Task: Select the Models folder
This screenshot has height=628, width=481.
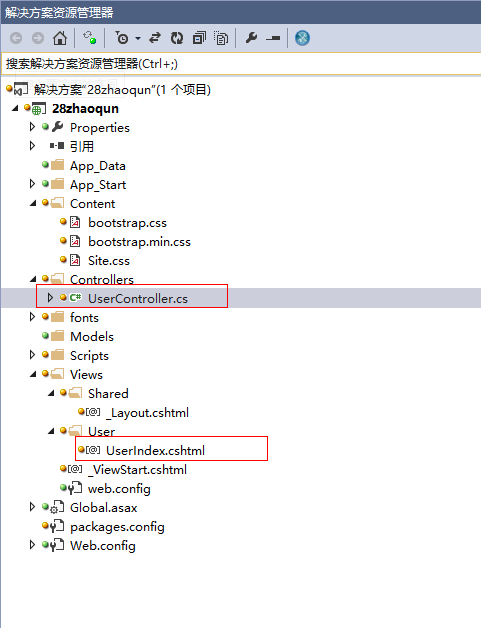Action: pyautogui.click(x=92, y=336)
